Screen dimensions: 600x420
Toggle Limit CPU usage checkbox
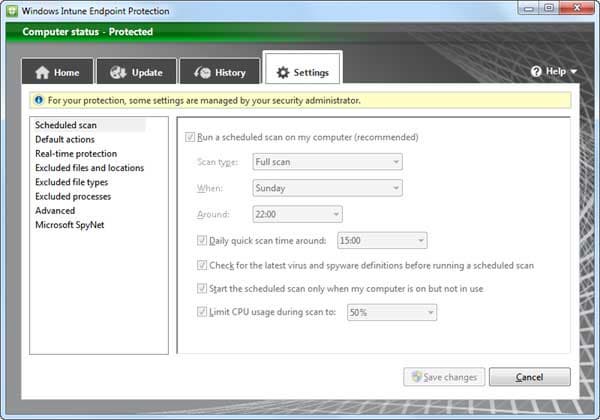click(202, 312)
